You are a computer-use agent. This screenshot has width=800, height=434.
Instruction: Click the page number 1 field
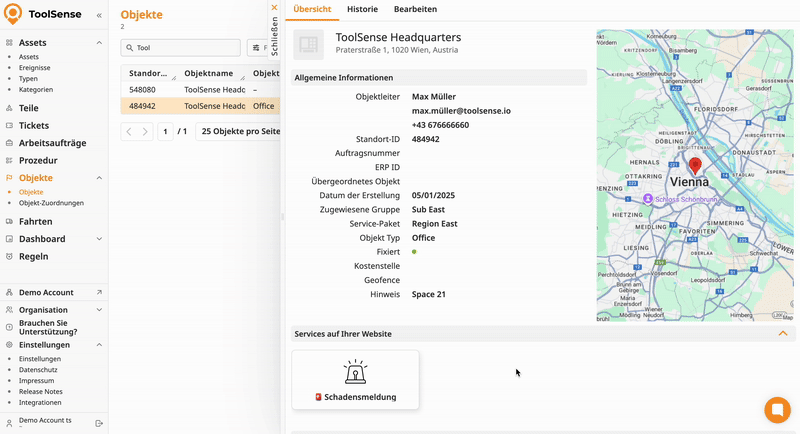tap(165, 132)
